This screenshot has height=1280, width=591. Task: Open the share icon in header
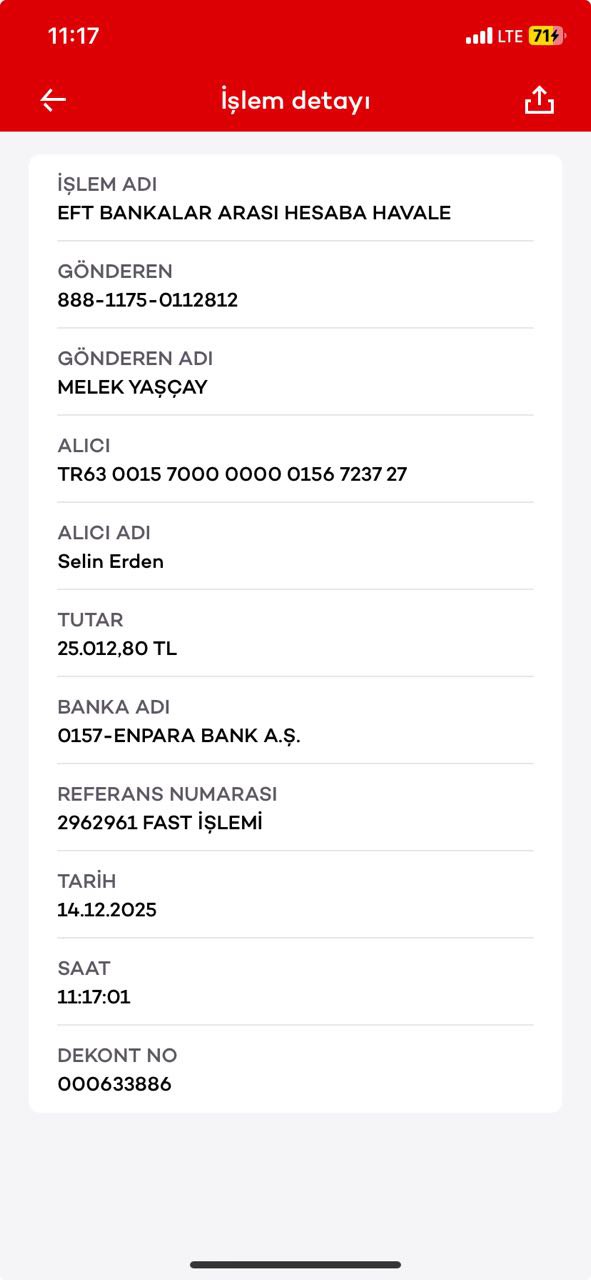click(x=539, y=100)
